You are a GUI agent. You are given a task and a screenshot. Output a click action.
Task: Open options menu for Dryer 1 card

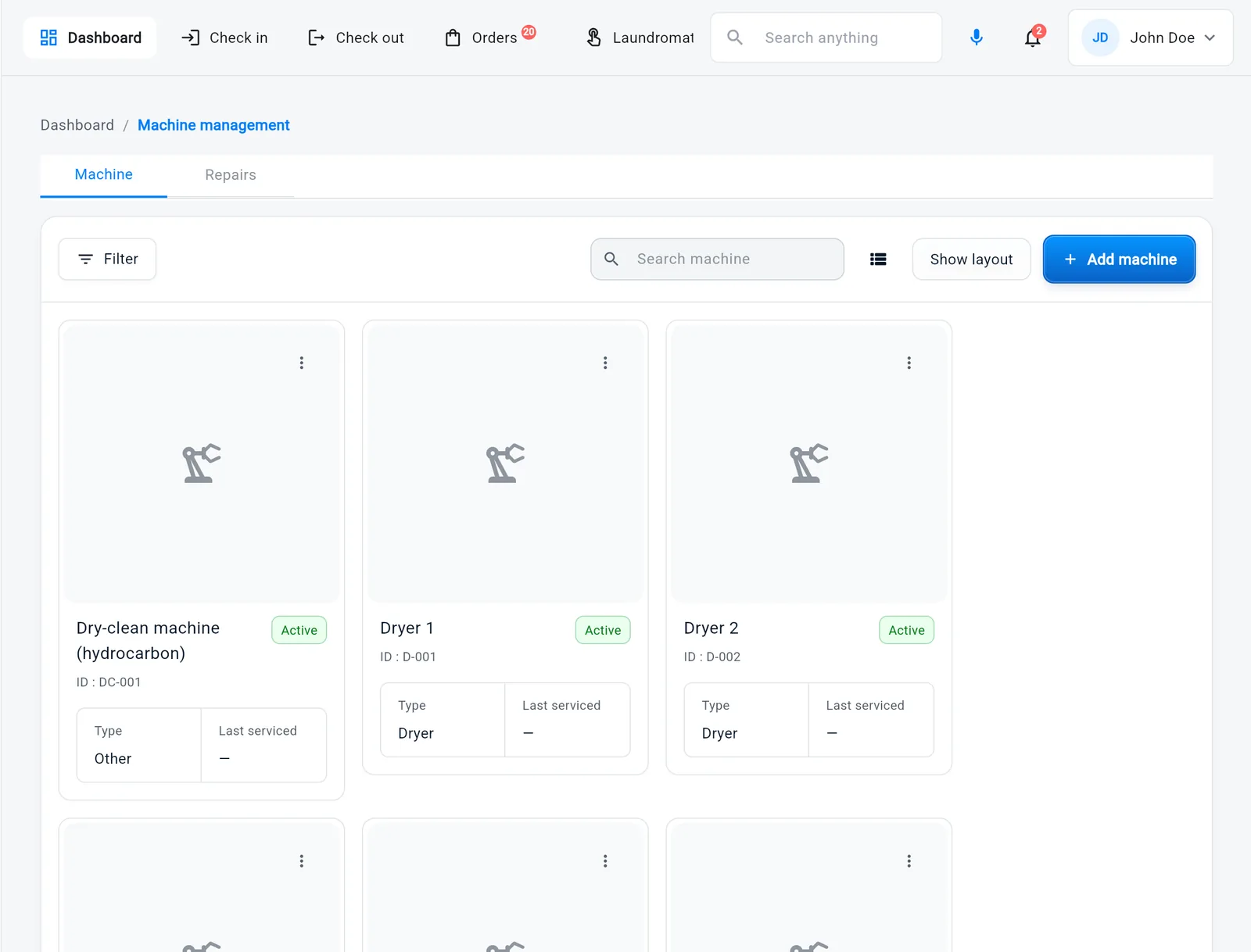click(605, 363)
